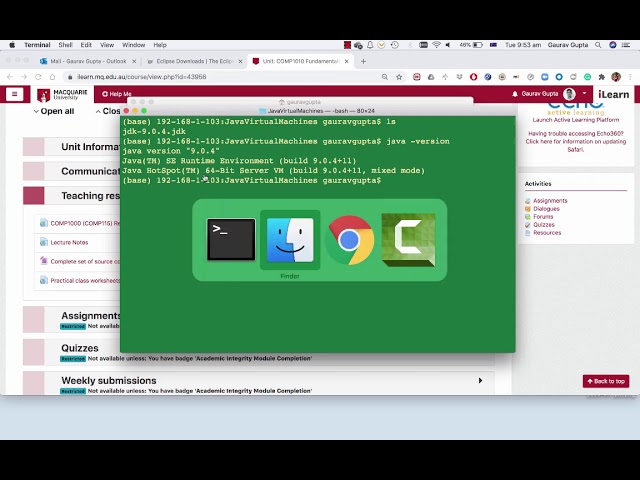Expand the Quizzes section

point(80,348)
